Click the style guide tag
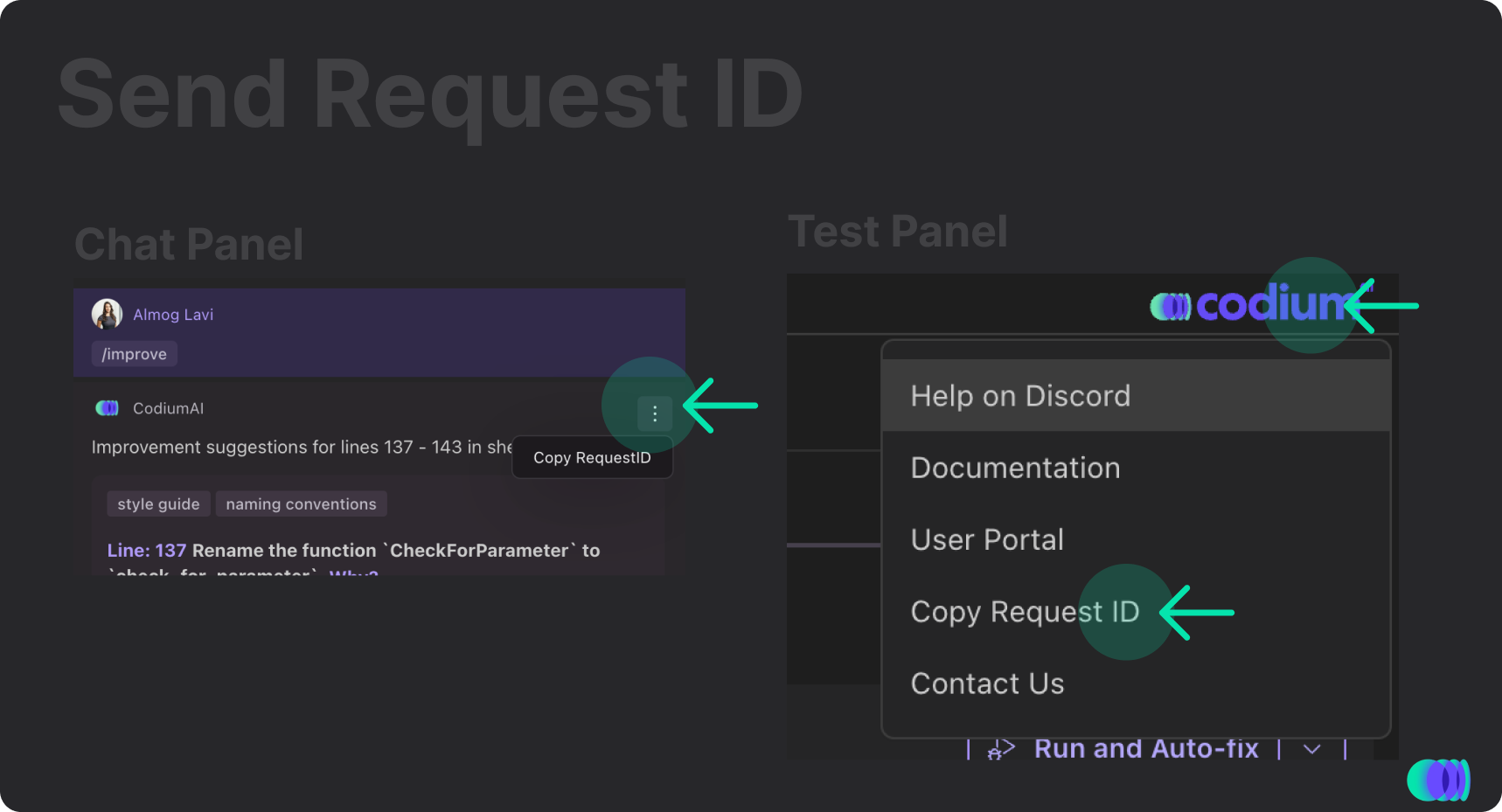 click(158, 504)
